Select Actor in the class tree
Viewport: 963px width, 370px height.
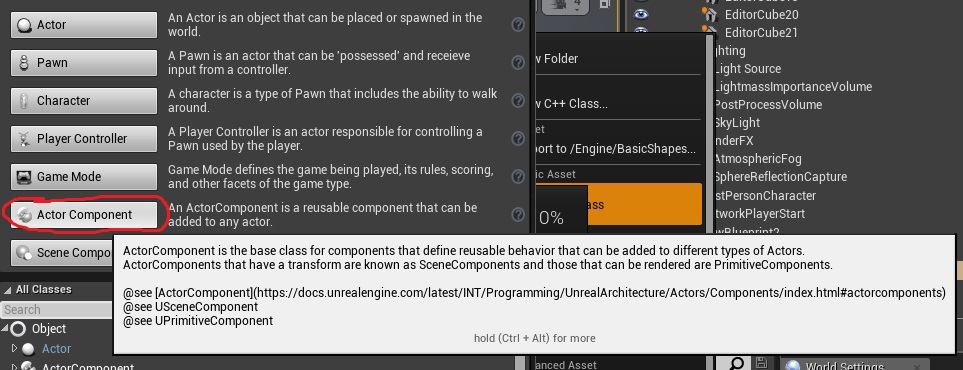pos(57,348)
